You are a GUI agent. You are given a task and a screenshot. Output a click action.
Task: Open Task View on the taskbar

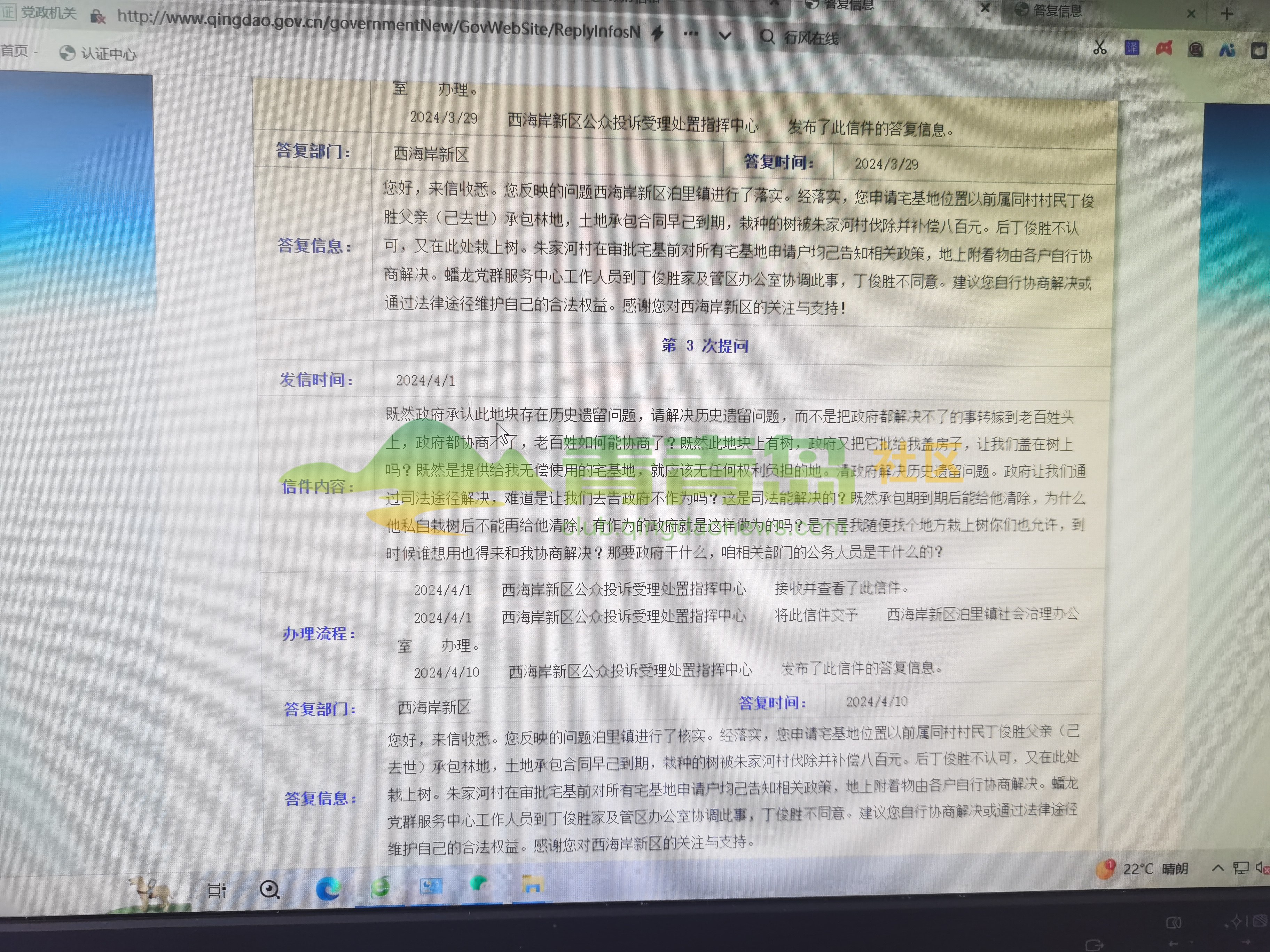pyautogui.click(x=217, y=890)
